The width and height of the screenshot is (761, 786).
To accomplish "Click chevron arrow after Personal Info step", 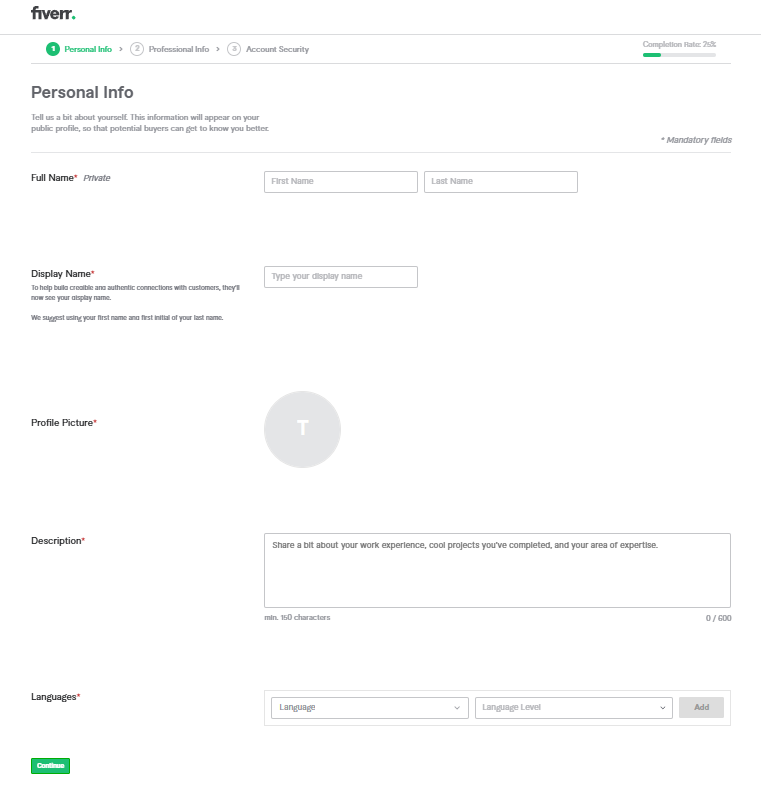I will (121, 49).
